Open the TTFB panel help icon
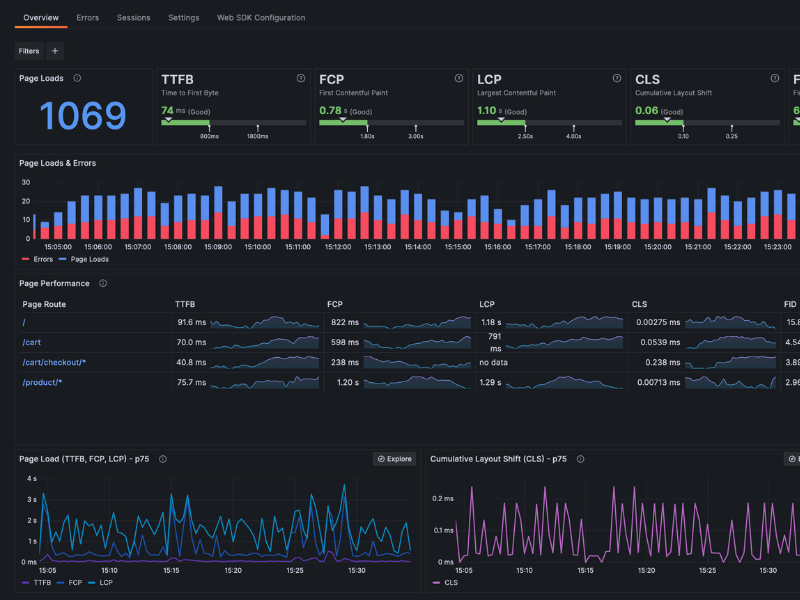This screenshot has height=600, width=800. pos(301,78)
